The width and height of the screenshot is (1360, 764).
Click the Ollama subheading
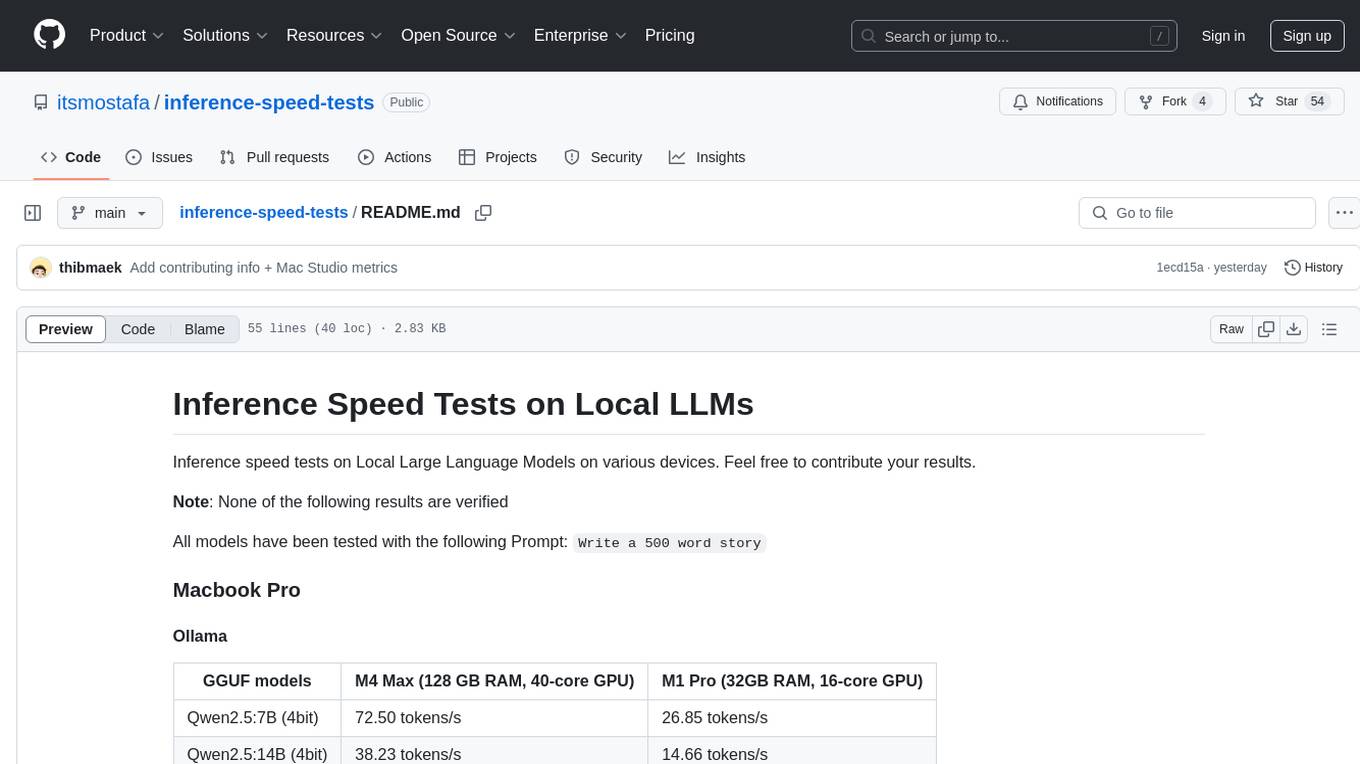[x=200, y=636]
